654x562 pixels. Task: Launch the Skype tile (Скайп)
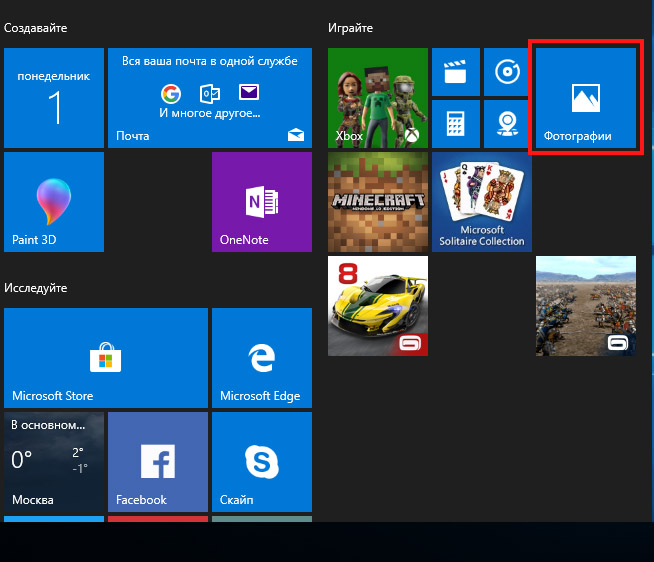(x=262, y=462)
